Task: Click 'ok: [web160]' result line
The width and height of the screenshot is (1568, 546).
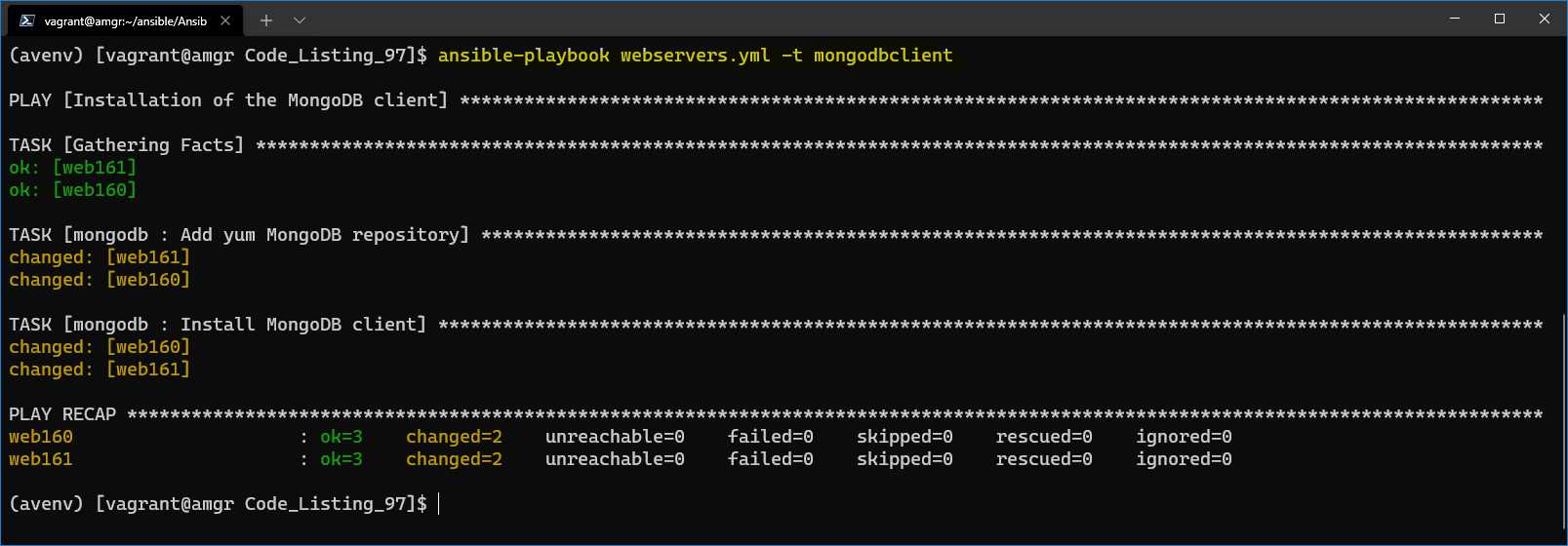Action: point(73,190)
